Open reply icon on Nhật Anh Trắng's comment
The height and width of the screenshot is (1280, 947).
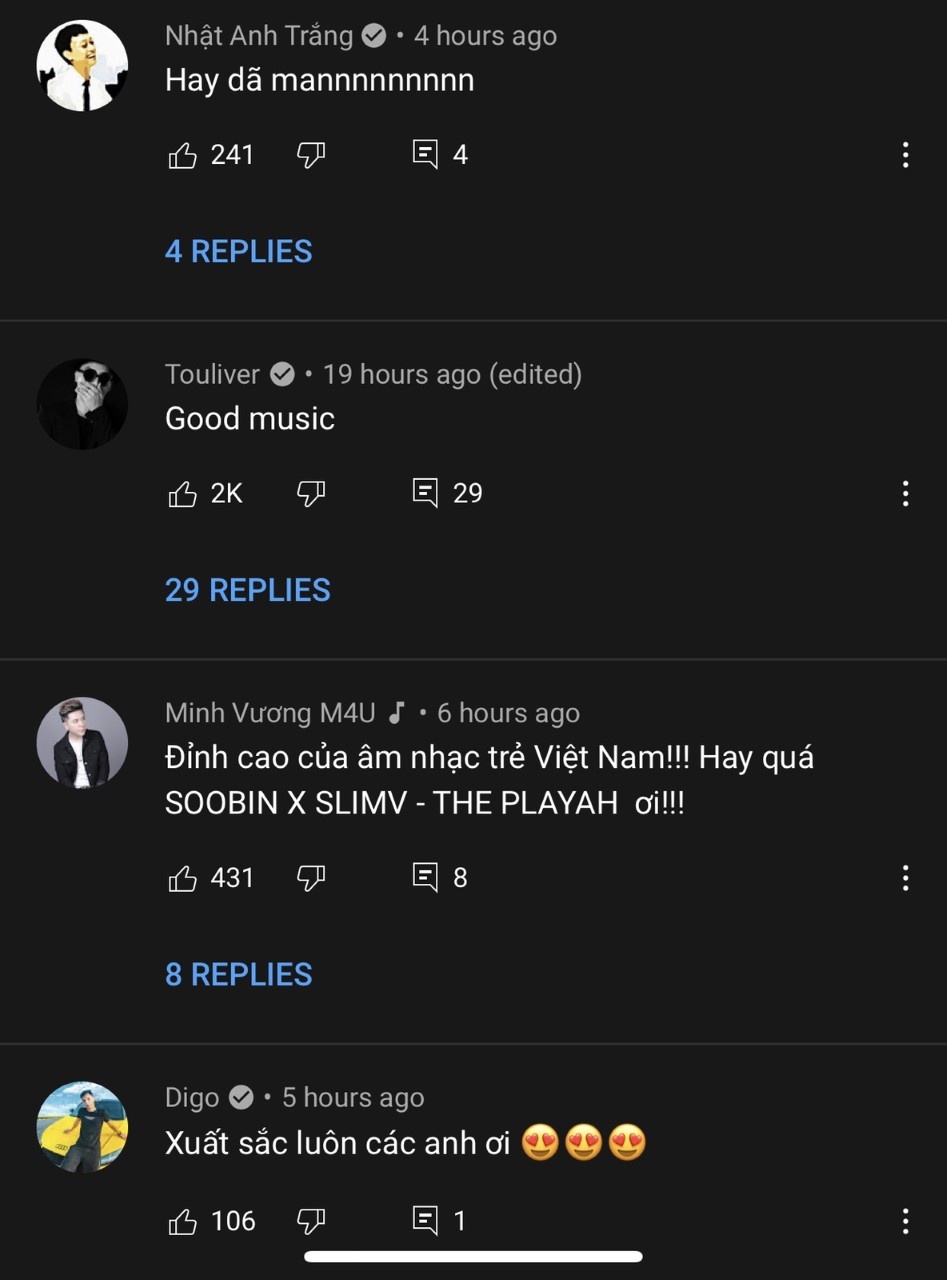[425, 155]
